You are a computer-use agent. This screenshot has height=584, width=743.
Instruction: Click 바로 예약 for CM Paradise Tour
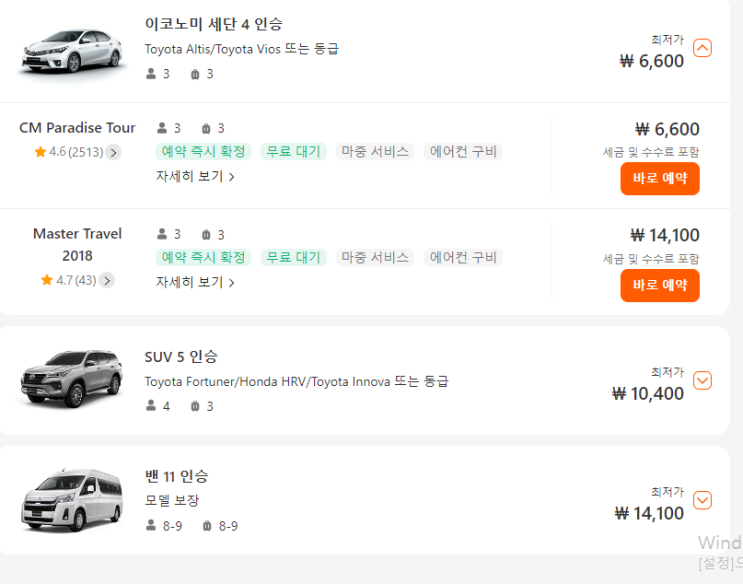[660, 179]
